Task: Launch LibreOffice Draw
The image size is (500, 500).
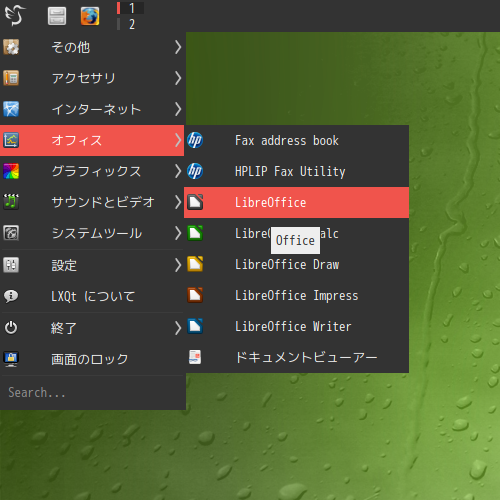Action: pos(296,264)
